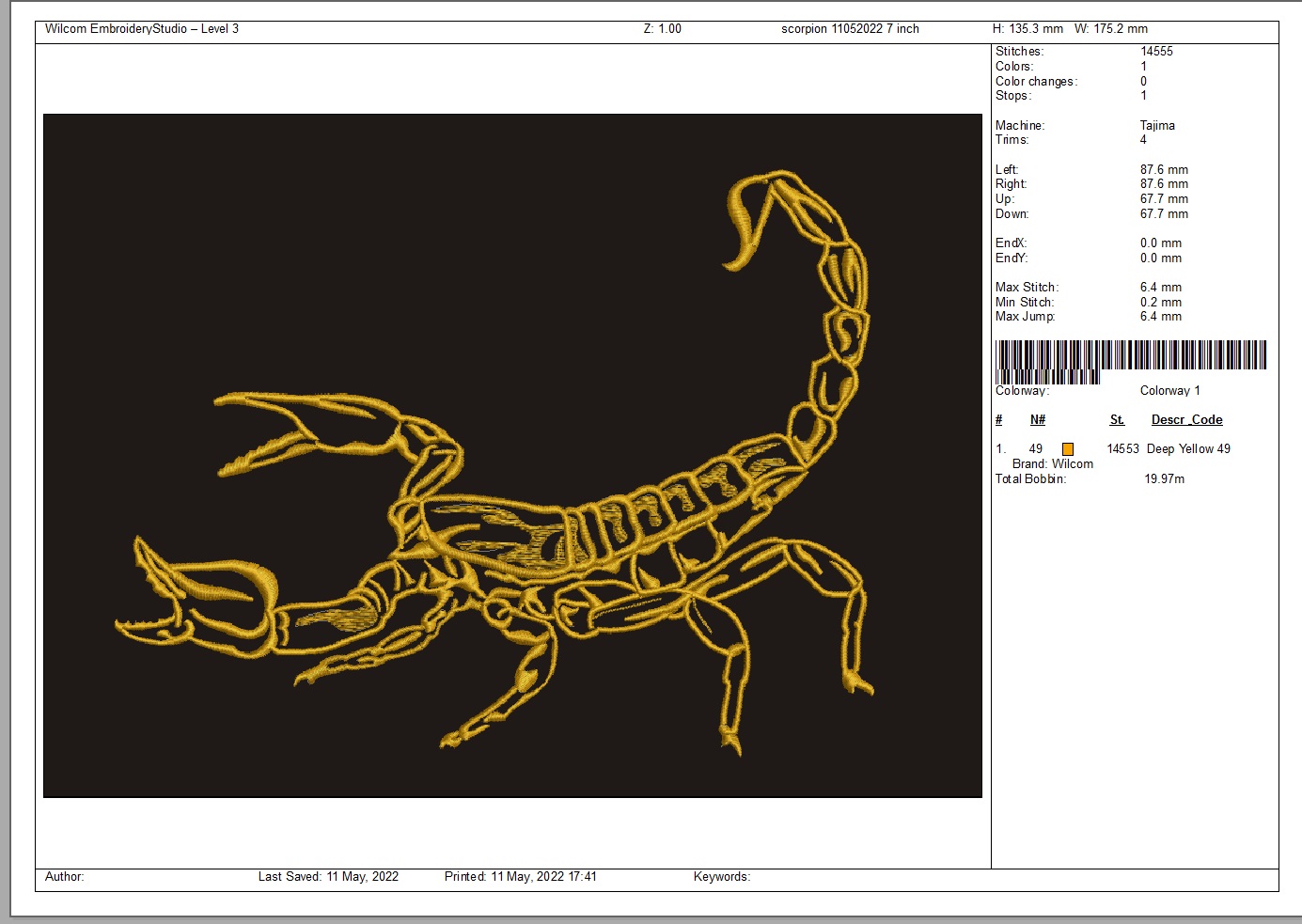Click the "Colorway 1" value

[x=1170, y=391]
